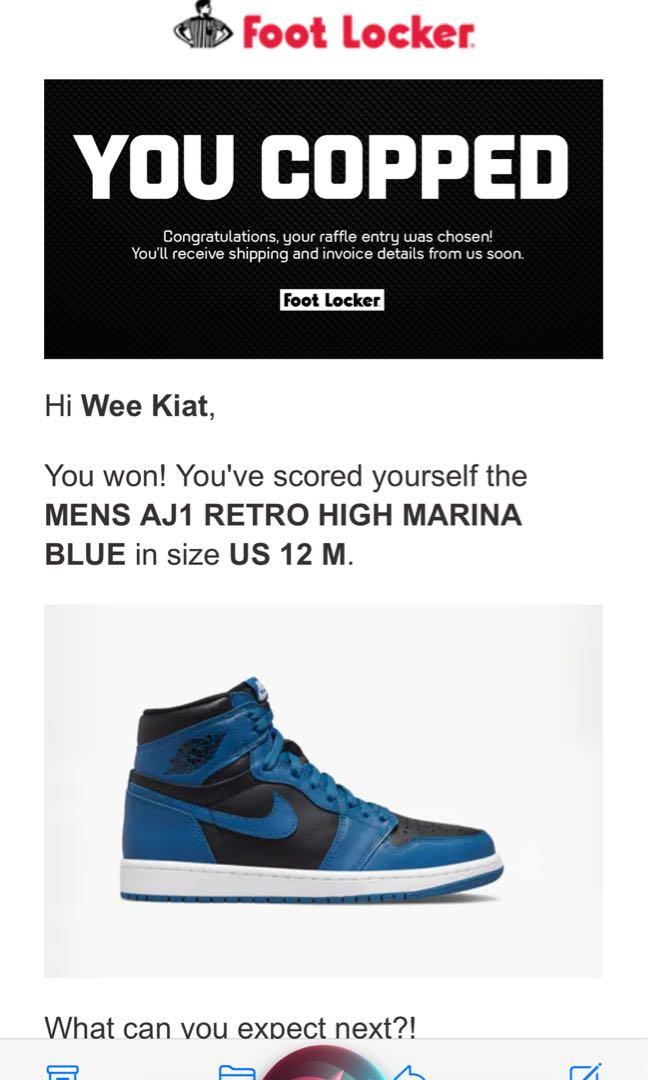Tap the archive icon in the mail toolbar

(63, 1071)
